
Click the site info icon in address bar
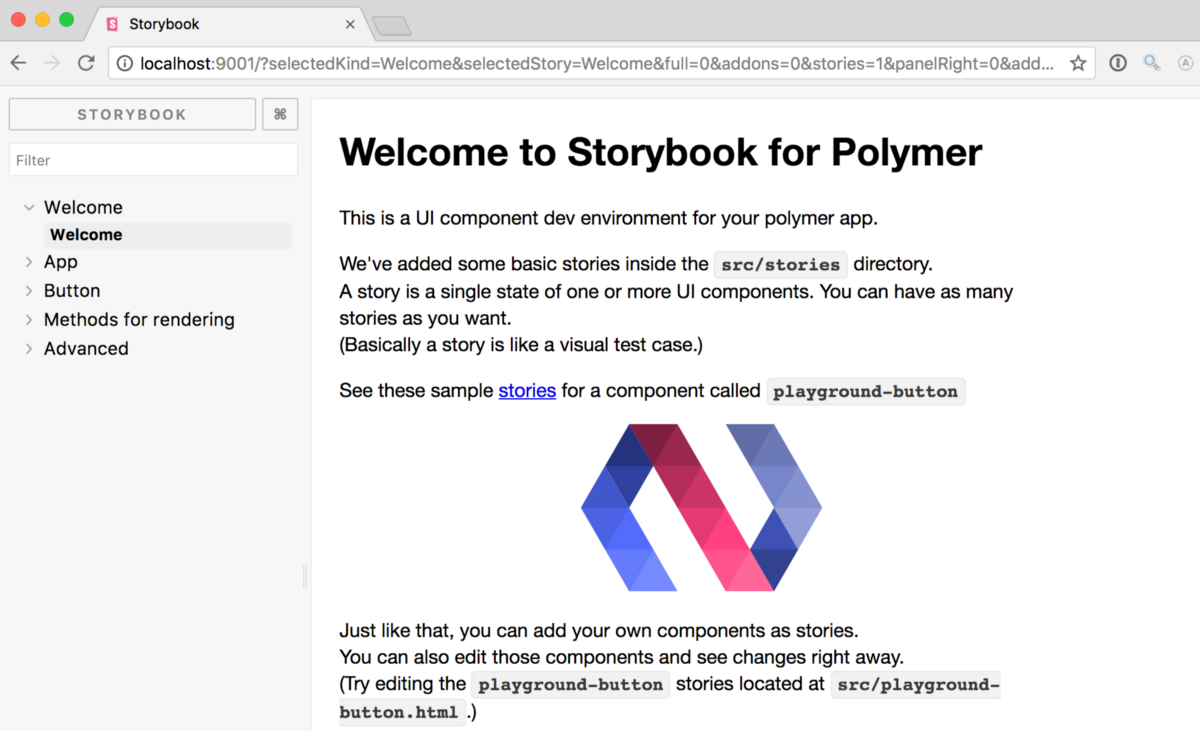click(125, 63)
